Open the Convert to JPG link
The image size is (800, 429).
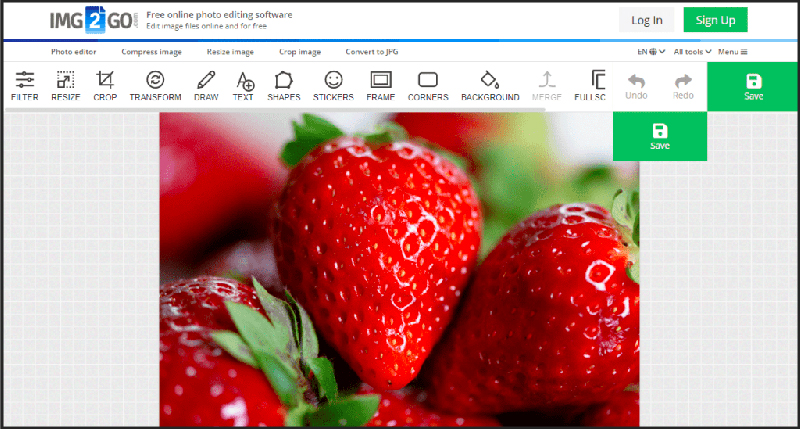click(x=372, y=52)
